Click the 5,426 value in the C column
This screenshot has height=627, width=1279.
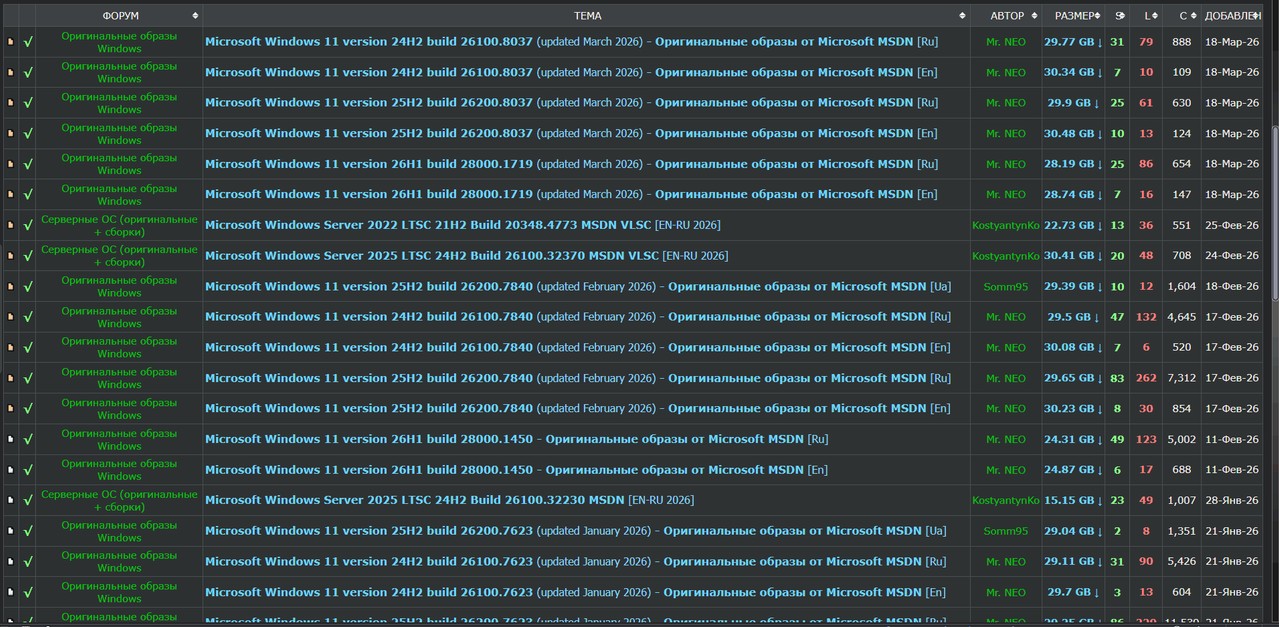(x=1182, y=562)
